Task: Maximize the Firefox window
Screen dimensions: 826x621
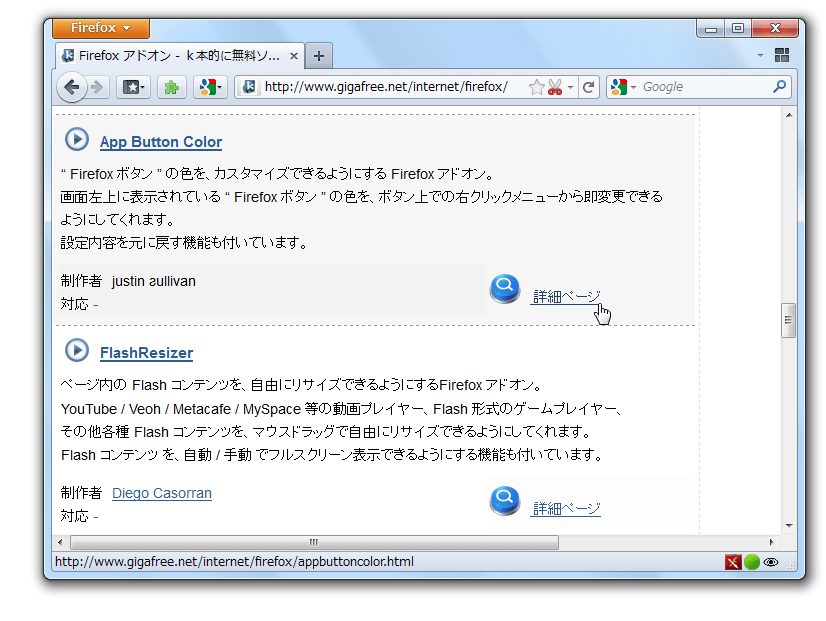Action: [x=738, y=28]
